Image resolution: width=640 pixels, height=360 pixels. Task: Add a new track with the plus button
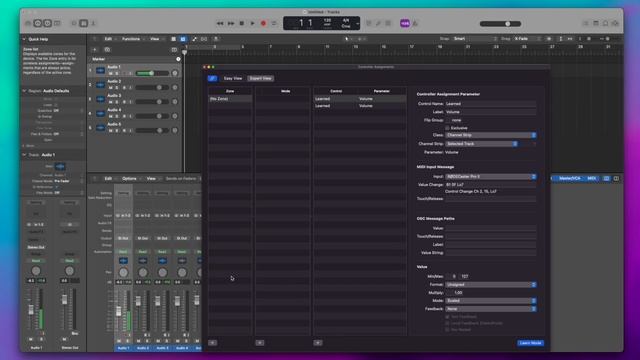click(x=95, y=50)
